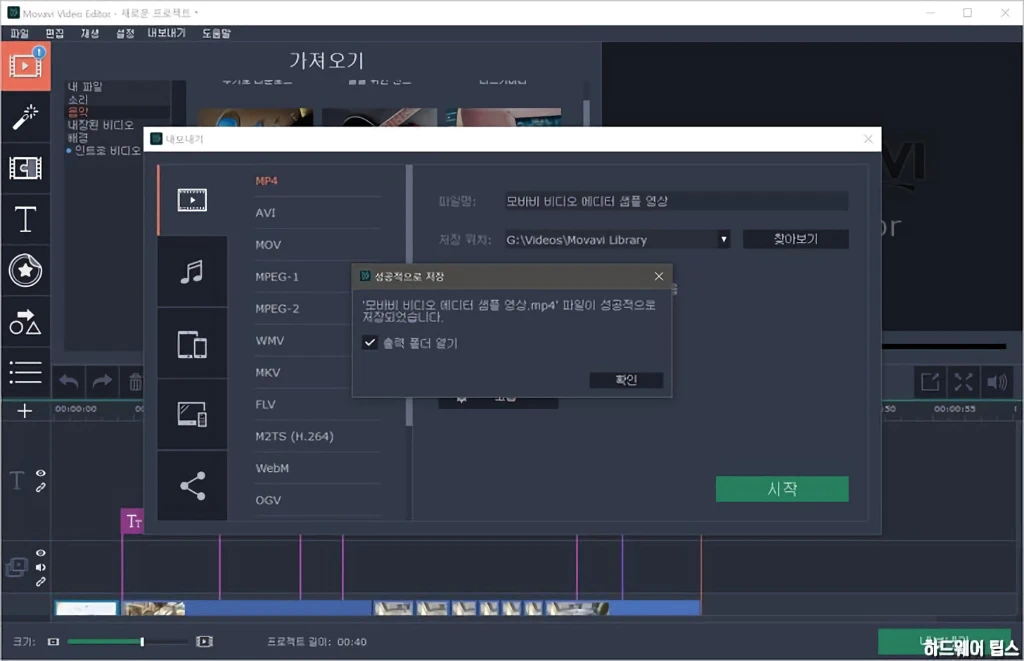
Task: Open the More tools list icon
Action: [25, 372]
